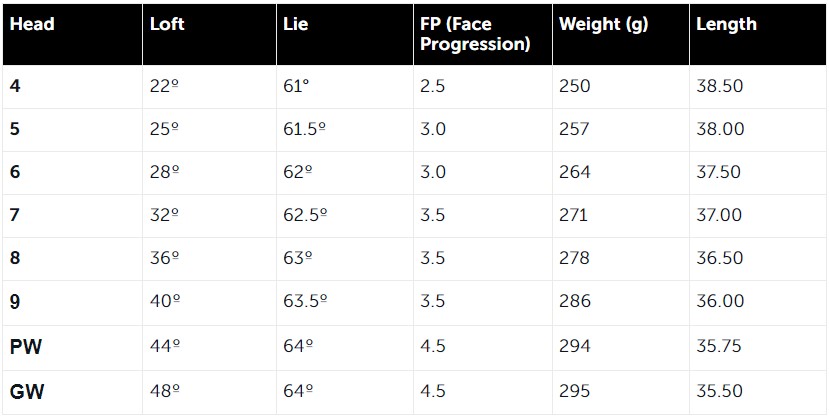Click the FP (Face Progression) header
The width and height of the screenshot is (829, 418).
pos(475,34)
